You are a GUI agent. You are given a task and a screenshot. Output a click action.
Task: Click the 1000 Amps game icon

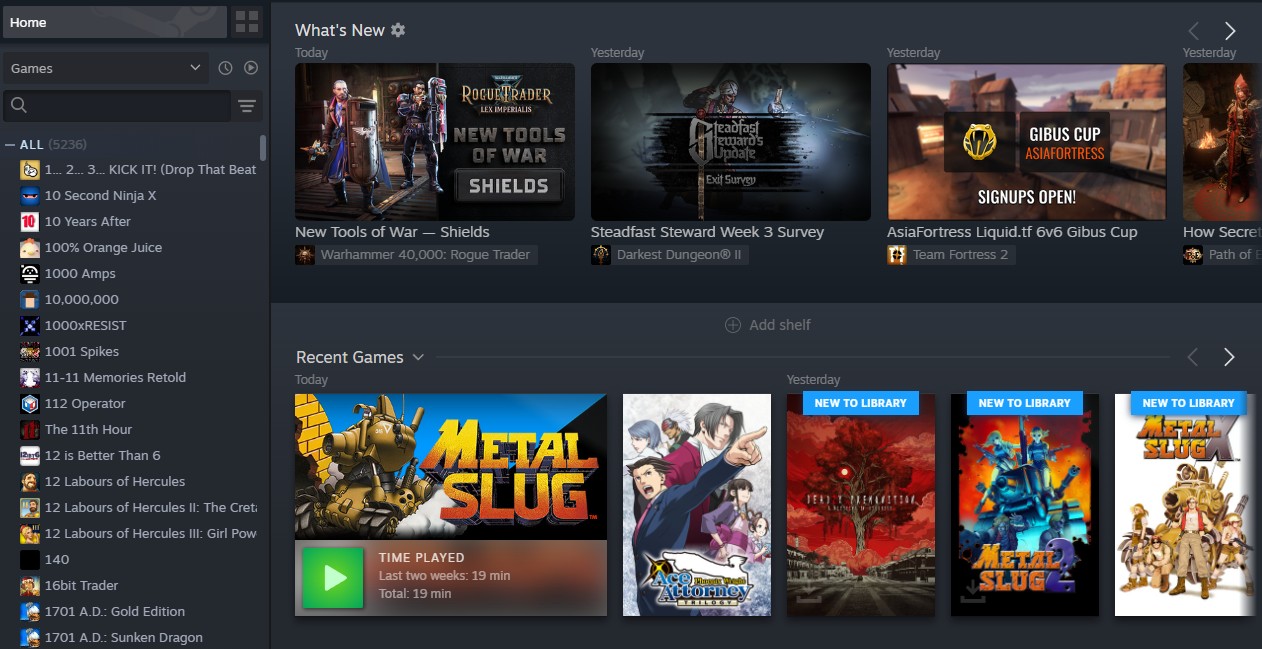(30, 274)
